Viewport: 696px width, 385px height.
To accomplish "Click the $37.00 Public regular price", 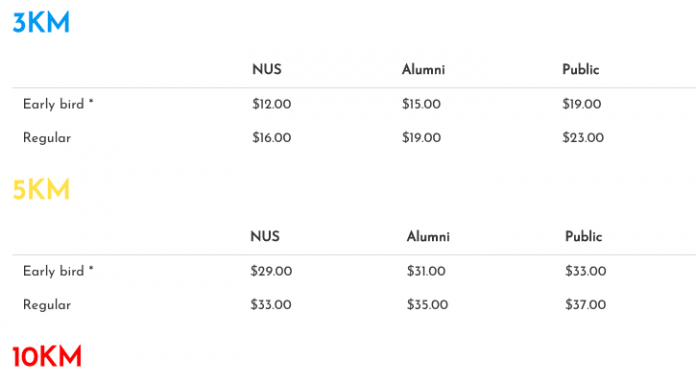I will coord(585,305).
